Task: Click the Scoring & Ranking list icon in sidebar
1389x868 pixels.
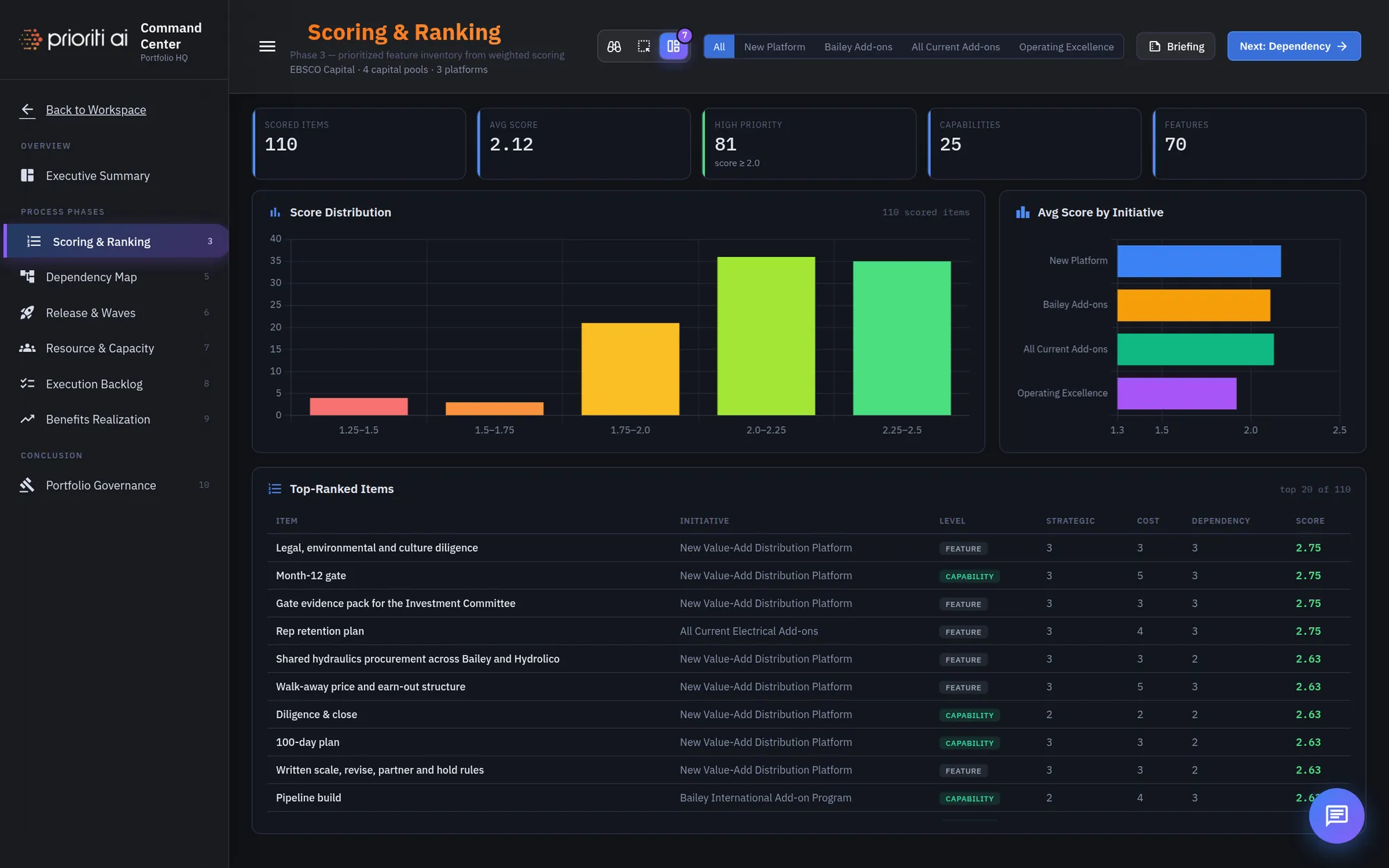Action: pos(34,241)
